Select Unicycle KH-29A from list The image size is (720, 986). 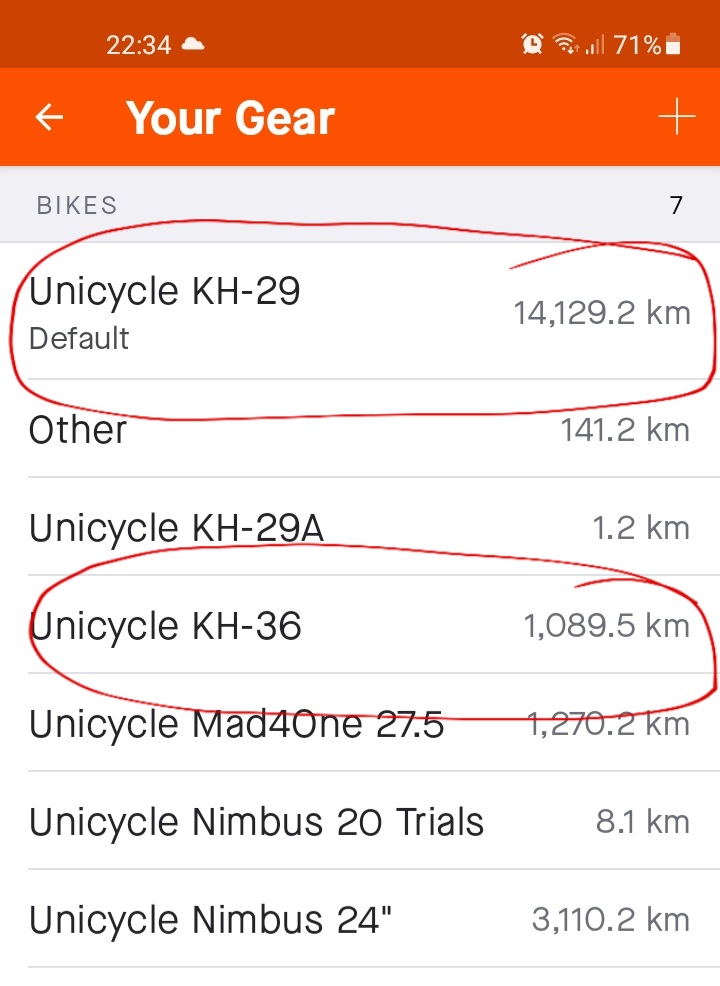176,528
